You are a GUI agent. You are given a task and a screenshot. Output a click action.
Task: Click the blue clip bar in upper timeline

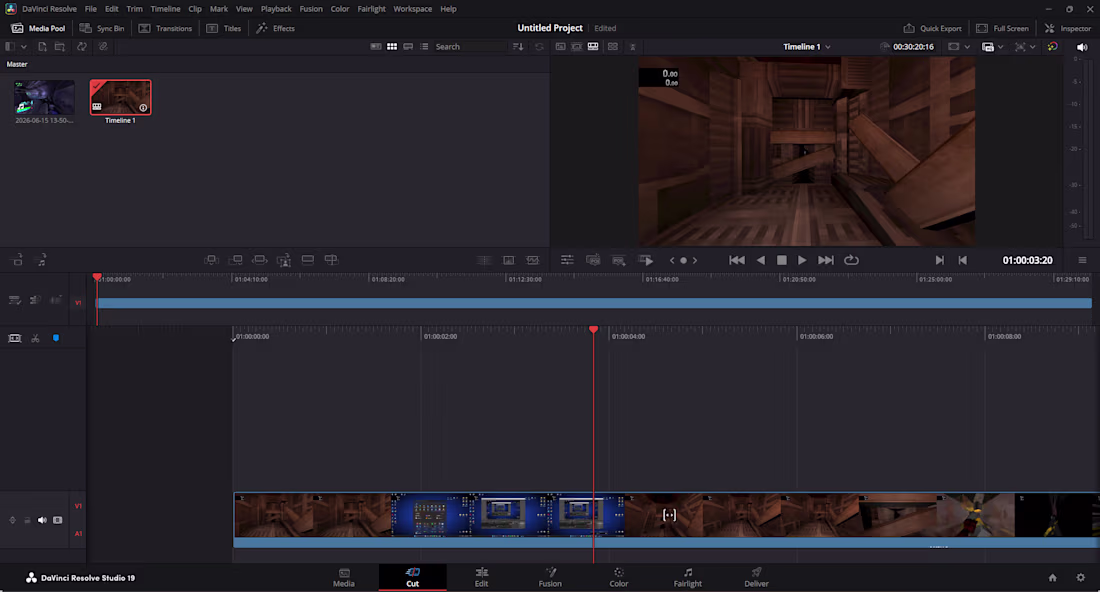click(x=593, y=303)
